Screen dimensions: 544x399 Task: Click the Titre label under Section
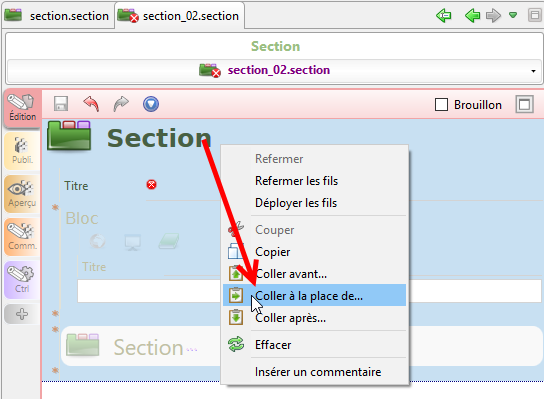coord(76,186)
